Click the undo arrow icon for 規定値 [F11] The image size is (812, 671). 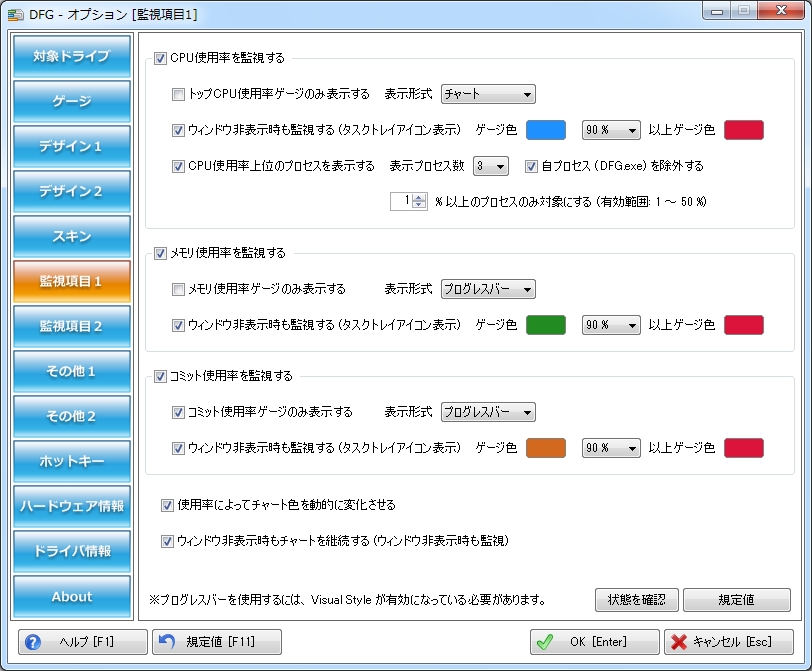click(x=167, y=642)
